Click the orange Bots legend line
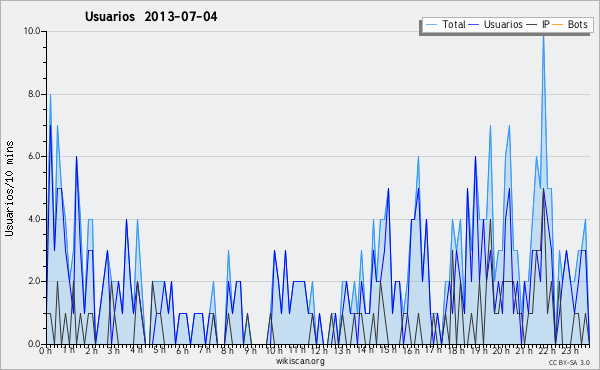The width and height of the screenshot is (600, 370). coord(558,25)
